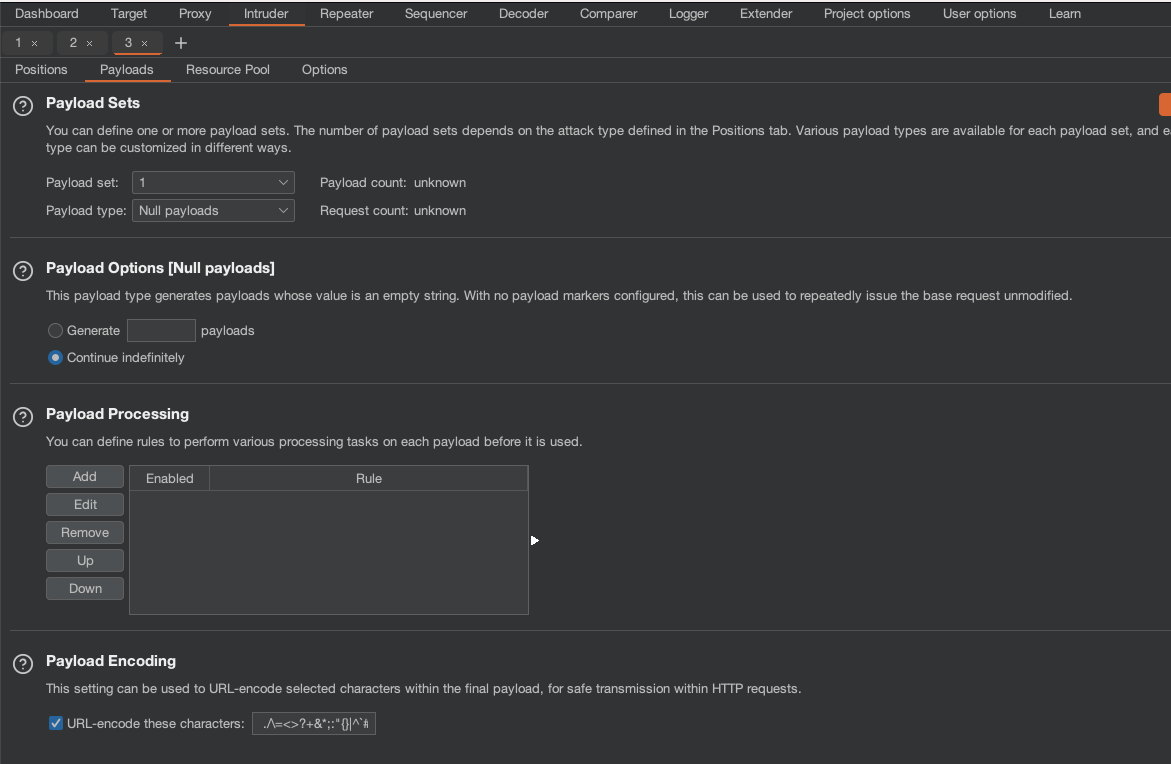Open help for Payload Options section
The image size is (1171, 764).
coord(23,271)
